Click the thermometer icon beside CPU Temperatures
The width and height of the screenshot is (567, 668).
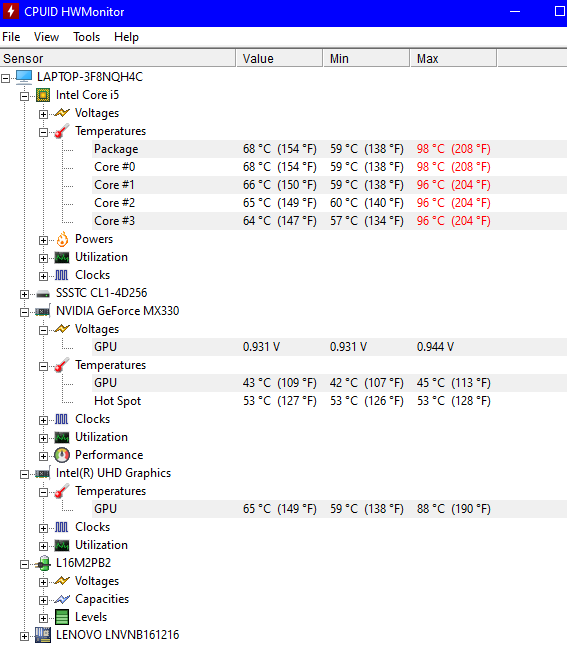tap(62, 131)
